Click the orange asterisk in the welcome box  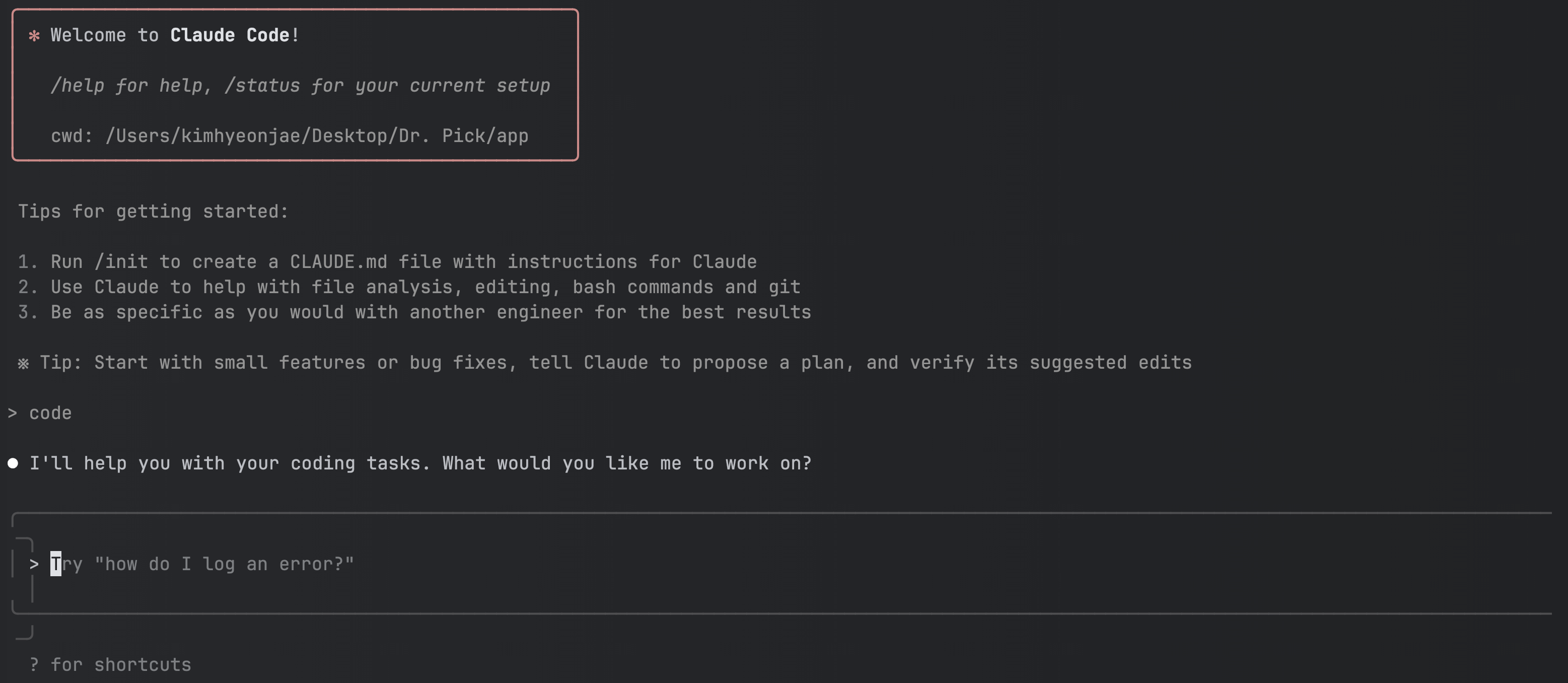pos(34,36)
